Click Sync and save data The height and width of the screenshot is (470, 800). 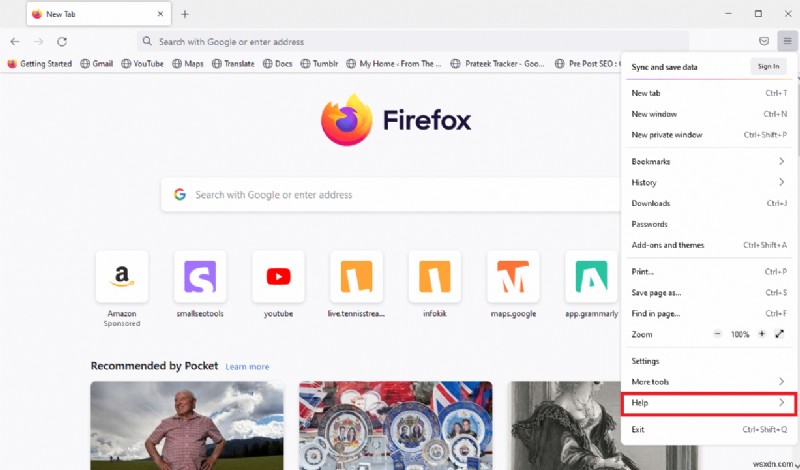tap(664, 67)
